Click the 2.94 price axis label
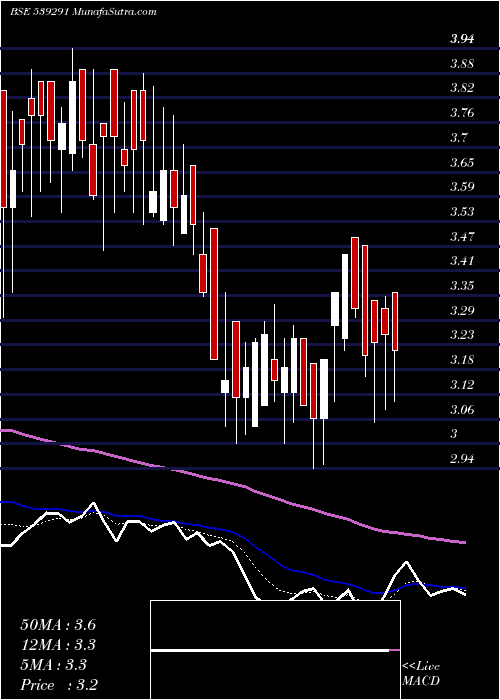This screenshot has height=700, width=500. [462, 458]
